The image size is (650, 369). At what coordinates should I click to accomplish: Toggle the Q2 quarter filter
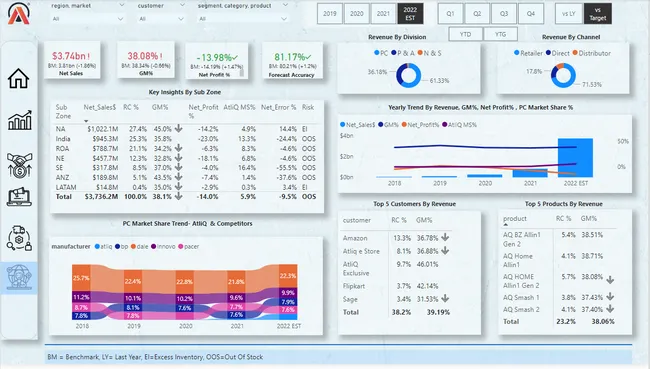point(477,14)
